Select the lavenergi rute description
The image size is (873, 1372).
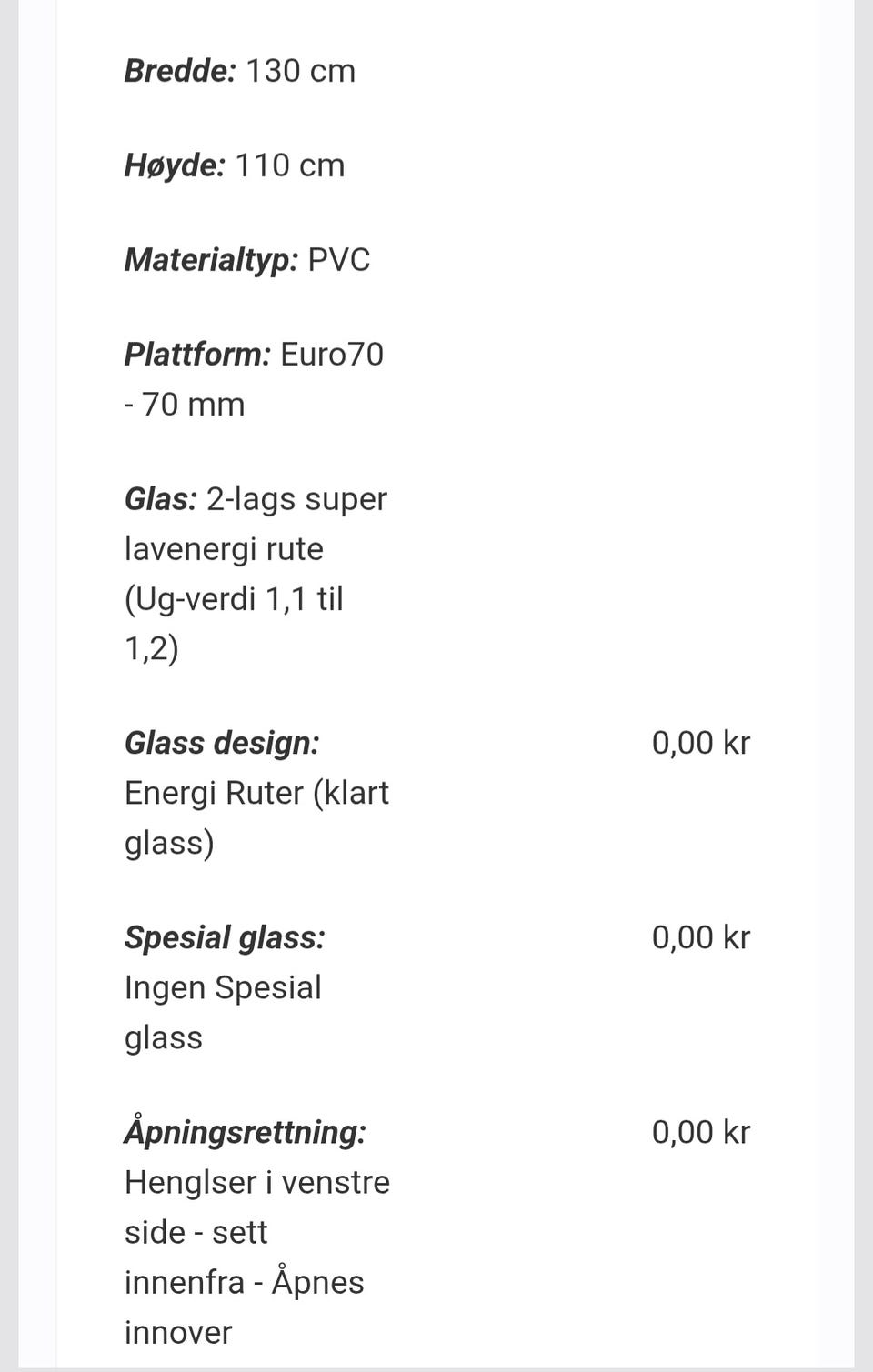pyautogui.click(x=224, y=549)
